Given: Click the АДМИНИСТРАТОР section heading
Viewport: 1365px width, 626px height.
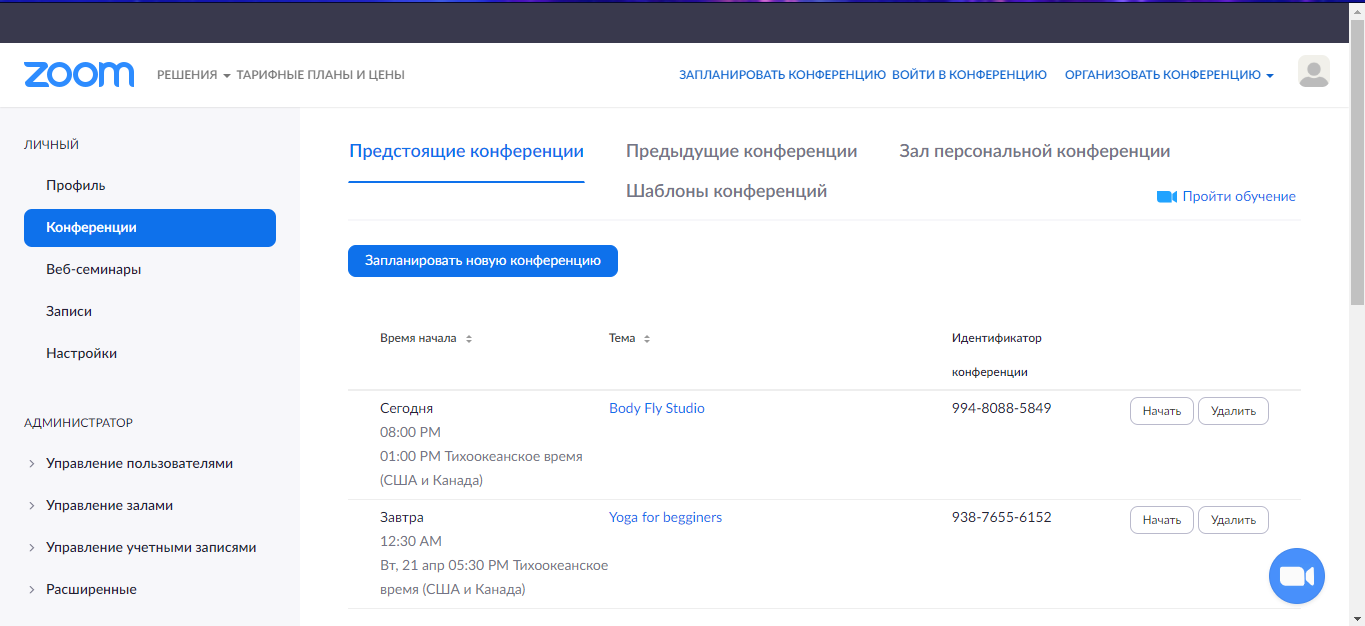Looking at the screenshot, I should 78,423.
